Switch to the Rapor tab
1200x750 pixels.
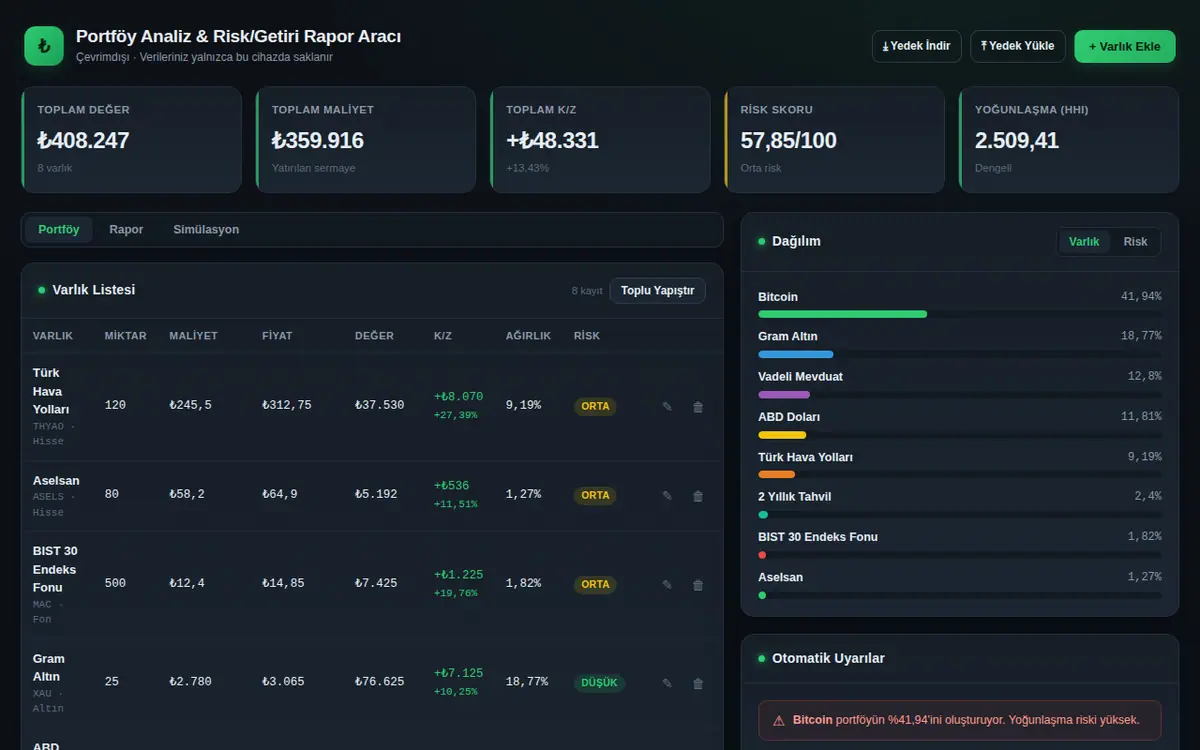click(126, 230)
